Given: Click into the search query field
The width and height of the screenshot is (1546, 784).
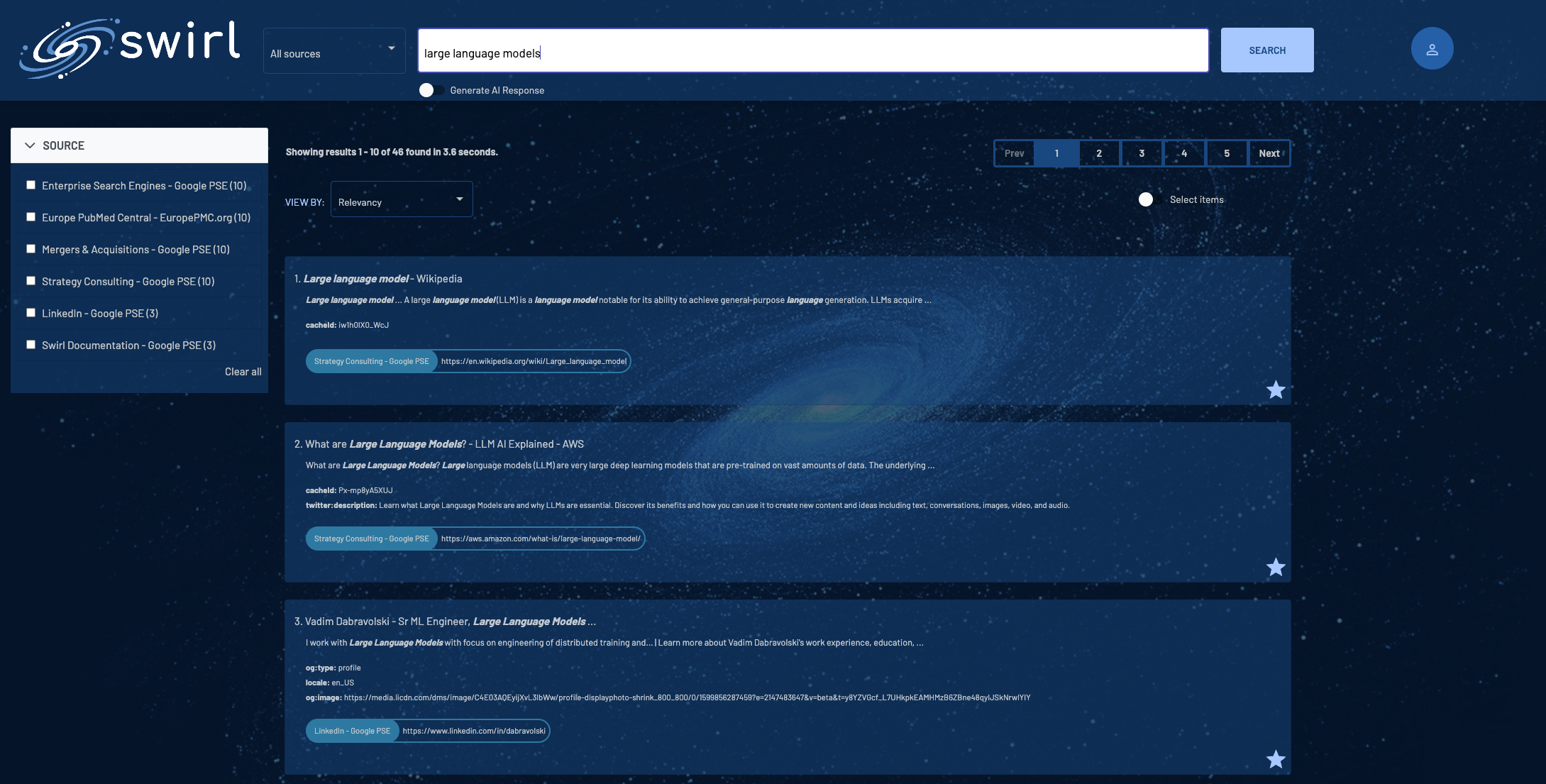Looking at the screenshot, I should coord(812,51).
